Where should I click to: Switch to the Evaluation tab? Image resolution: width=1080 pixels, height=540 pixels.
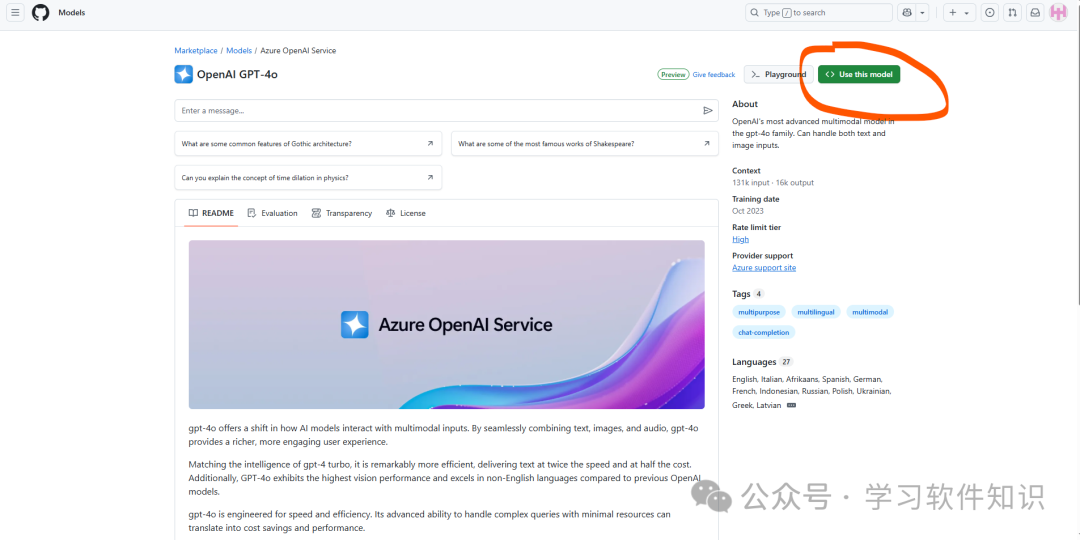point(273,214)
